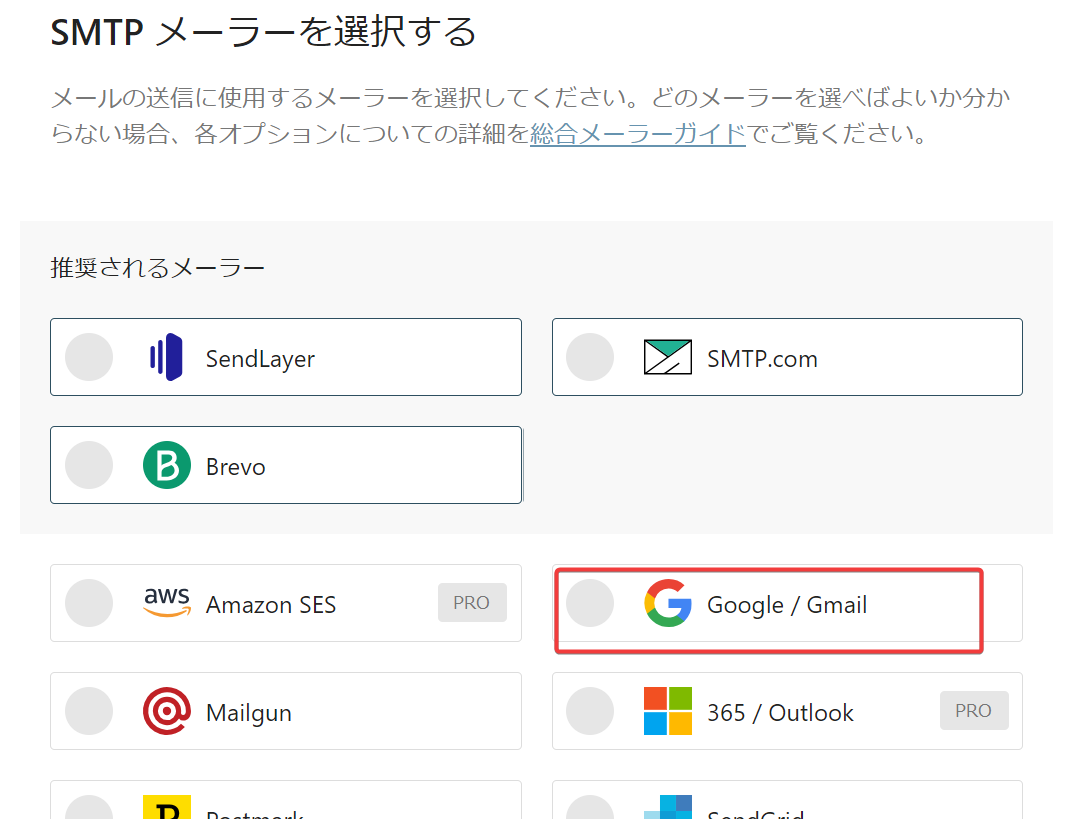Click the SMTP.com envelope icon
Image resolution: width=1075 pixels, height=819 pixels.
(x=668, y=356)
